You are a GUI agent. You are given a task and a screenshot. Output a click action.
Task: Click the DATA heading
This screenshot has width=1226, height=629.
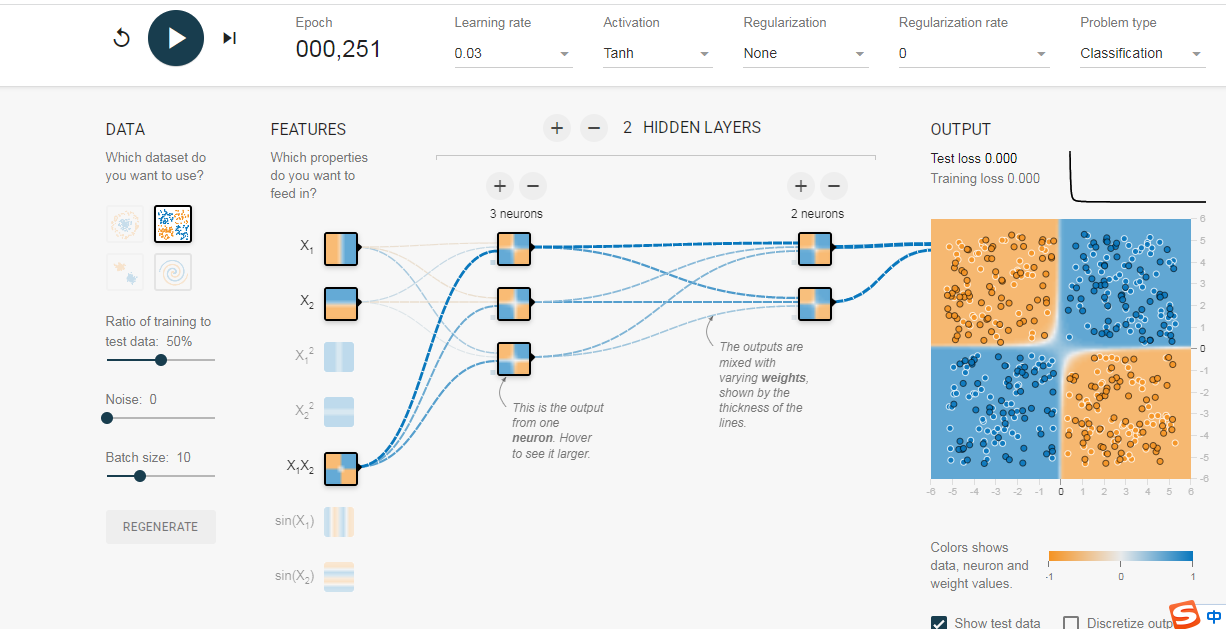[125, 129]
